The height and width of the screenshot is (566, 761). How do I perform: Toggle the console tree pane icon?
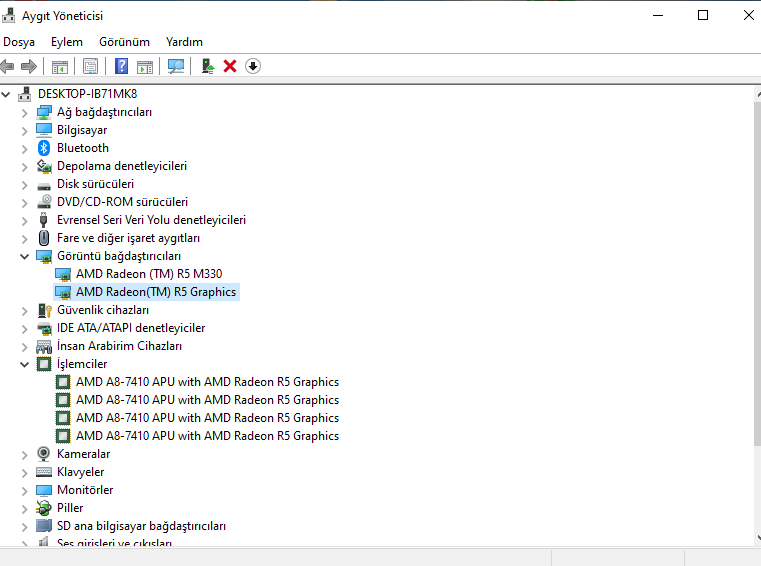tap(60, 67)
